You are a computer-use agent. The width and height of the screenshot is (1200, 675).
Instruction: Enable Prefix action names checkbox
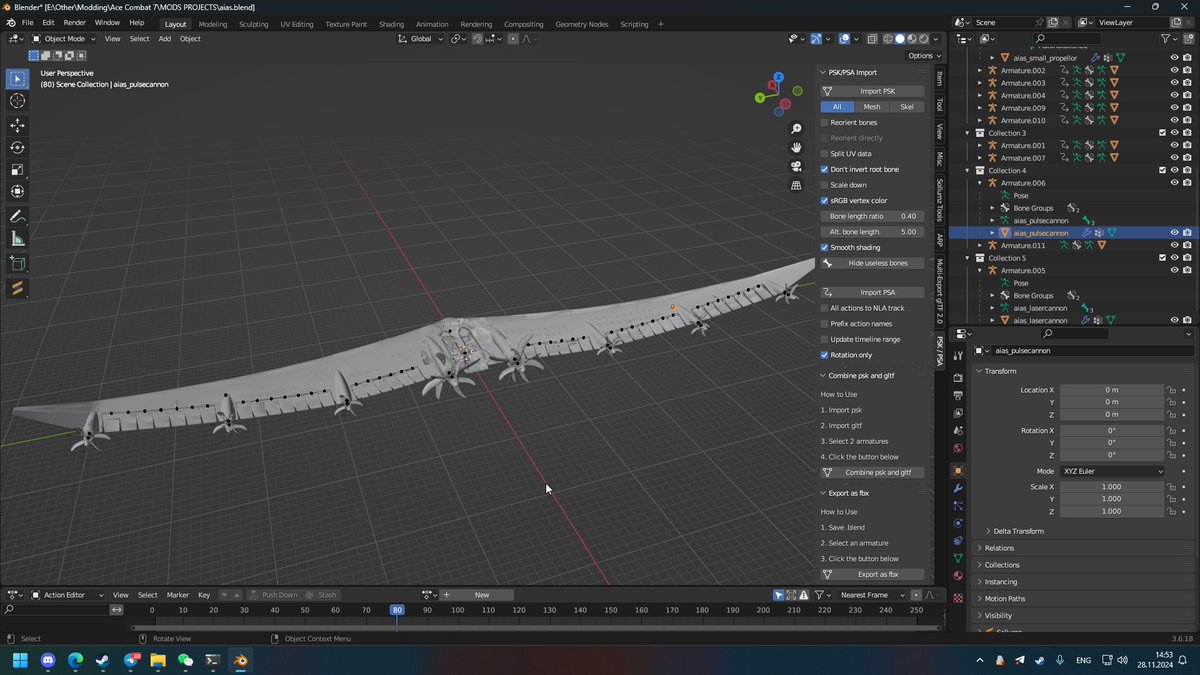tap(824, 324)
